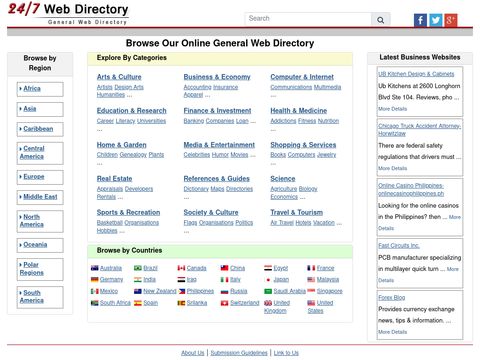Focus the Search input field
480x360 pixels.
(x=308, y=19)
